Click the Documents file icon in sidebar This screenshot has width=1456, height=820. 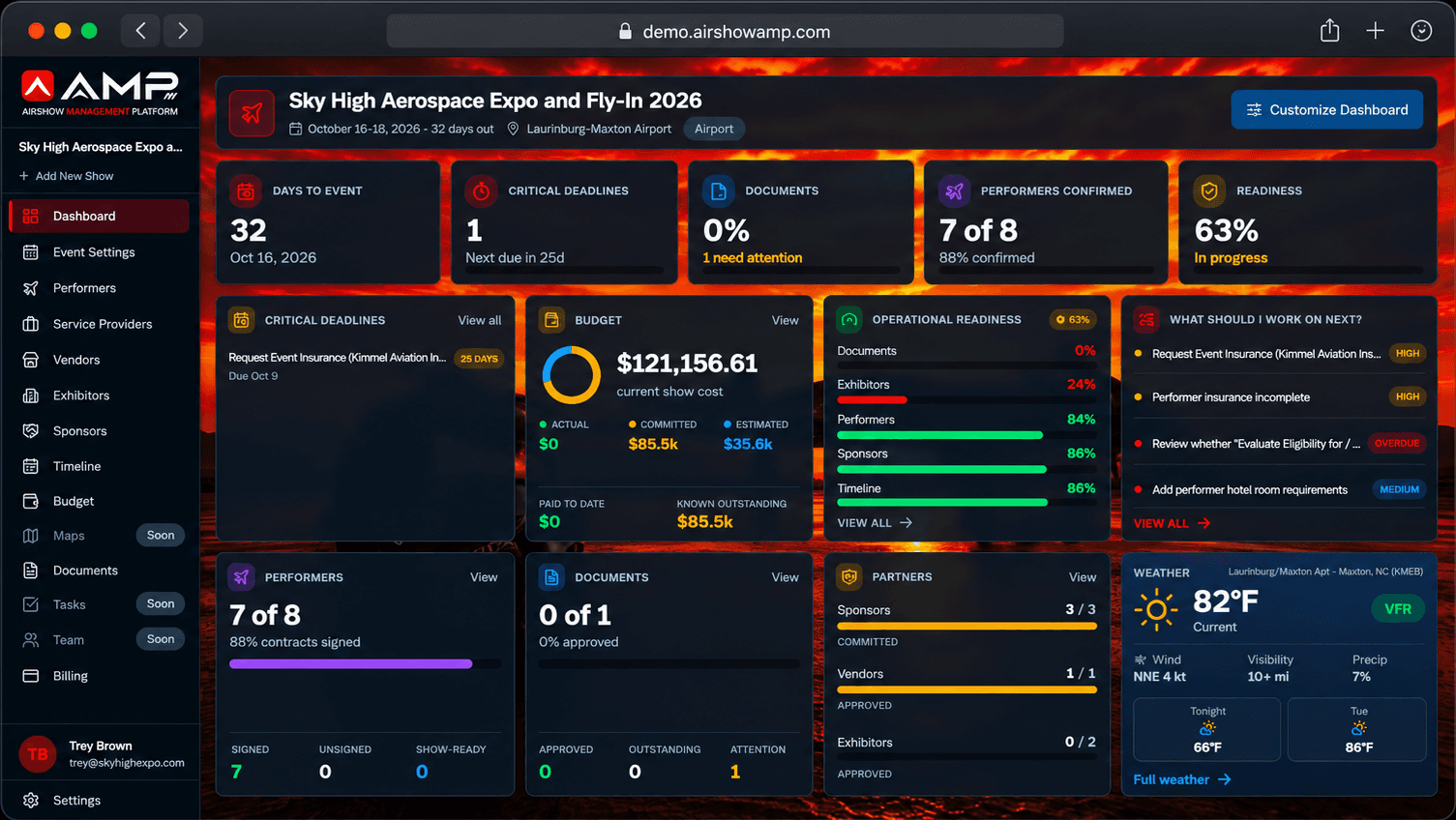pos(31,571)
